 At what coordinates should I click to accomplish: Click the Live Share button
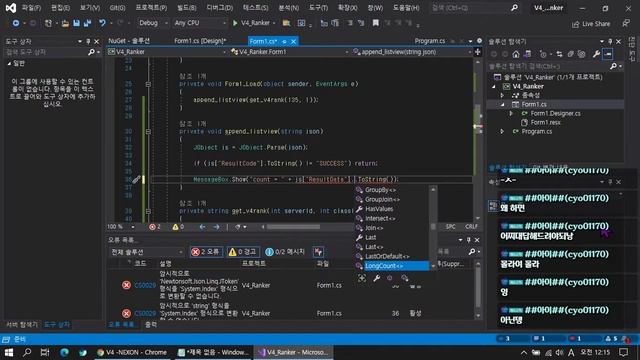[x=591, y=24]
